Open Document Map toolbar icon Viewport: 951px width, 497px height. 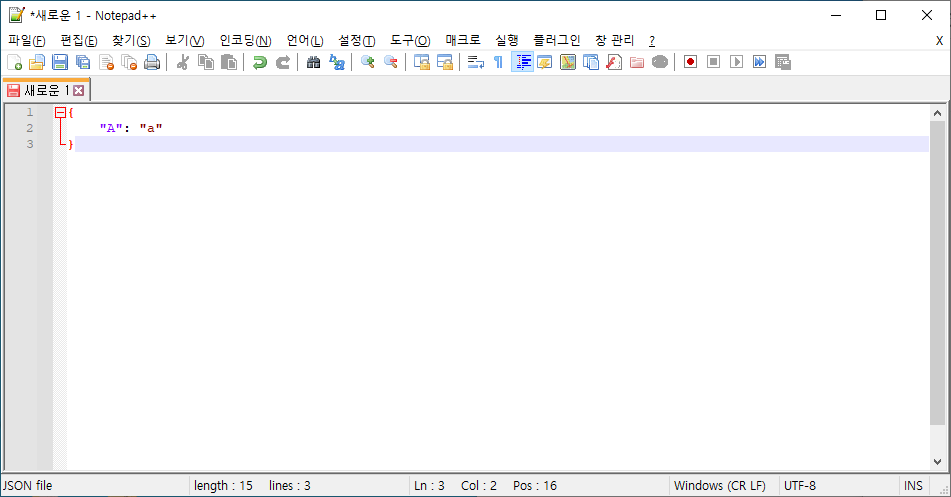click(x=568, y=62)
